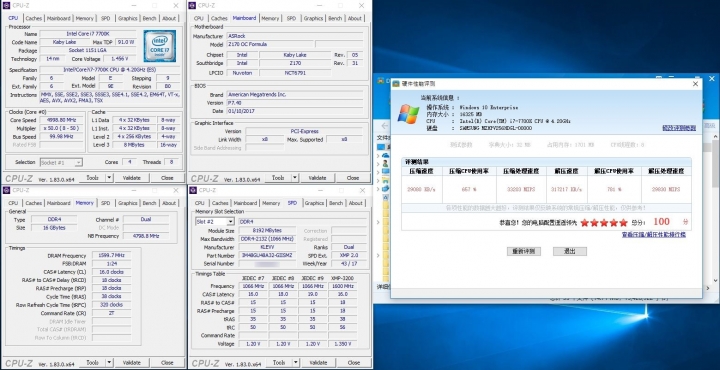Click Validate in the CPU-tab window
Screen dimensions: 720x370
click(131, 178)
